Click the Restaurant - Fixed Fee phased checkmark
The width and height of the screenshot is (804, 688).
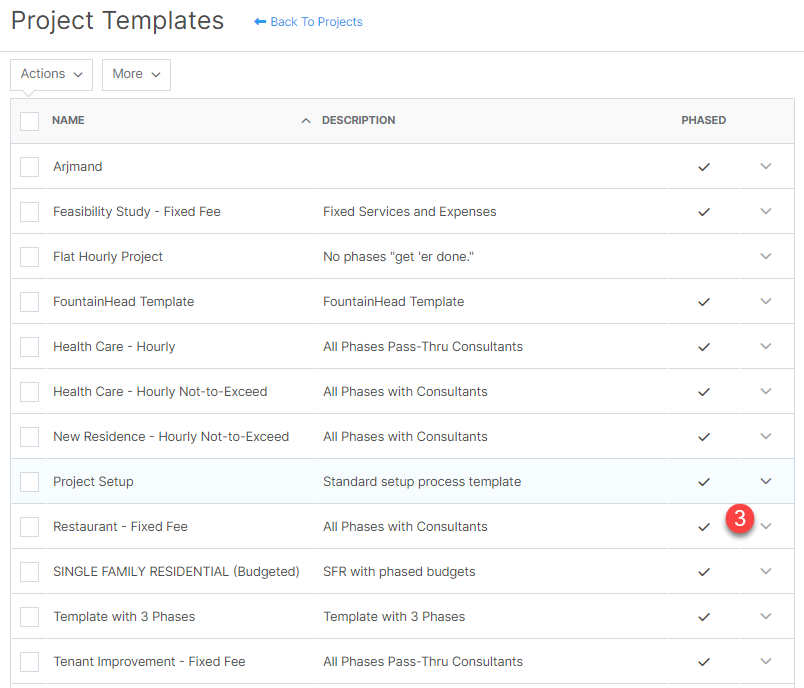pyautogui.click(x=704, y=528)
